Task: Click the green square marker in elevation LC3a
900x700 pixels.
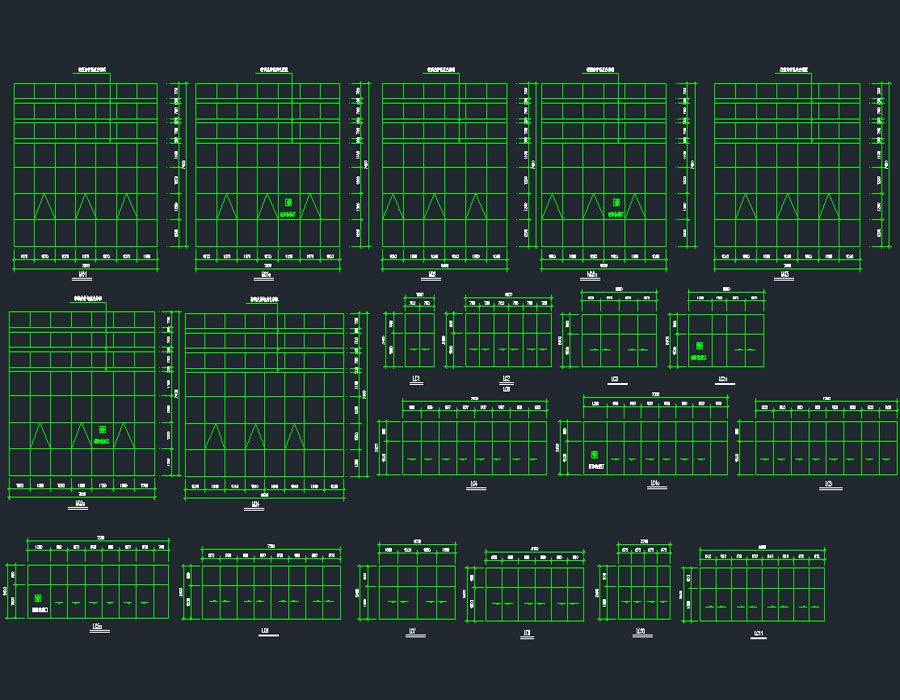Action: pos(699,346)
